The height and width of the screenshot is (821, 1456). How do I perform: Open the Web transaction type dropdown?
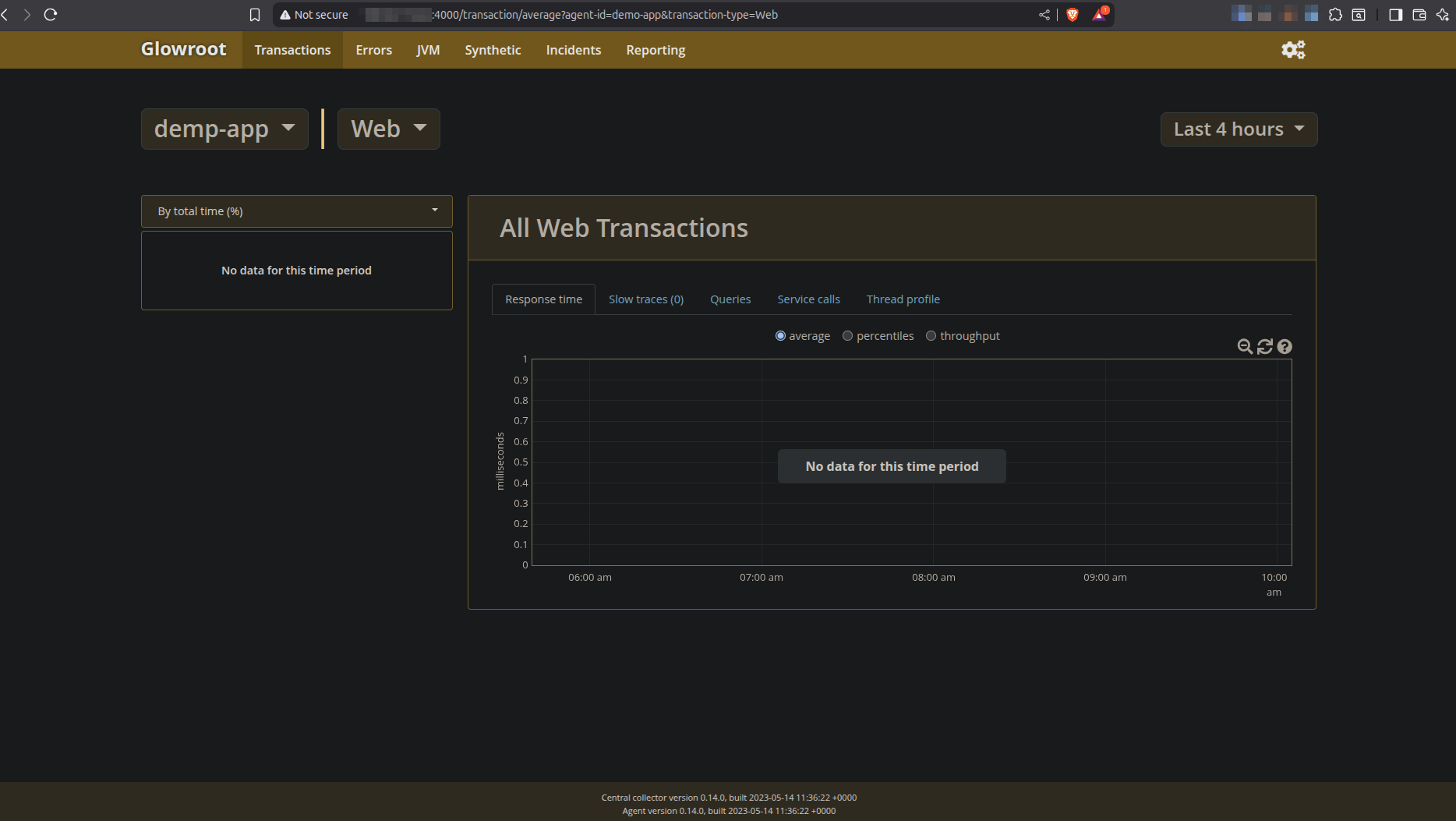[388, 129]
